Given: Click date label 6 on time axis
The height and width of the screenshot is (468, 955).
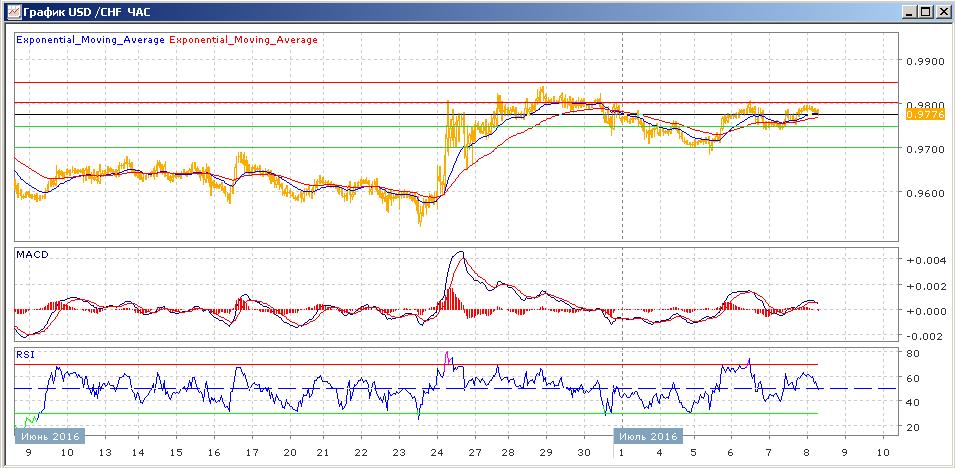Looking at the screenshot, I should 731,453.
